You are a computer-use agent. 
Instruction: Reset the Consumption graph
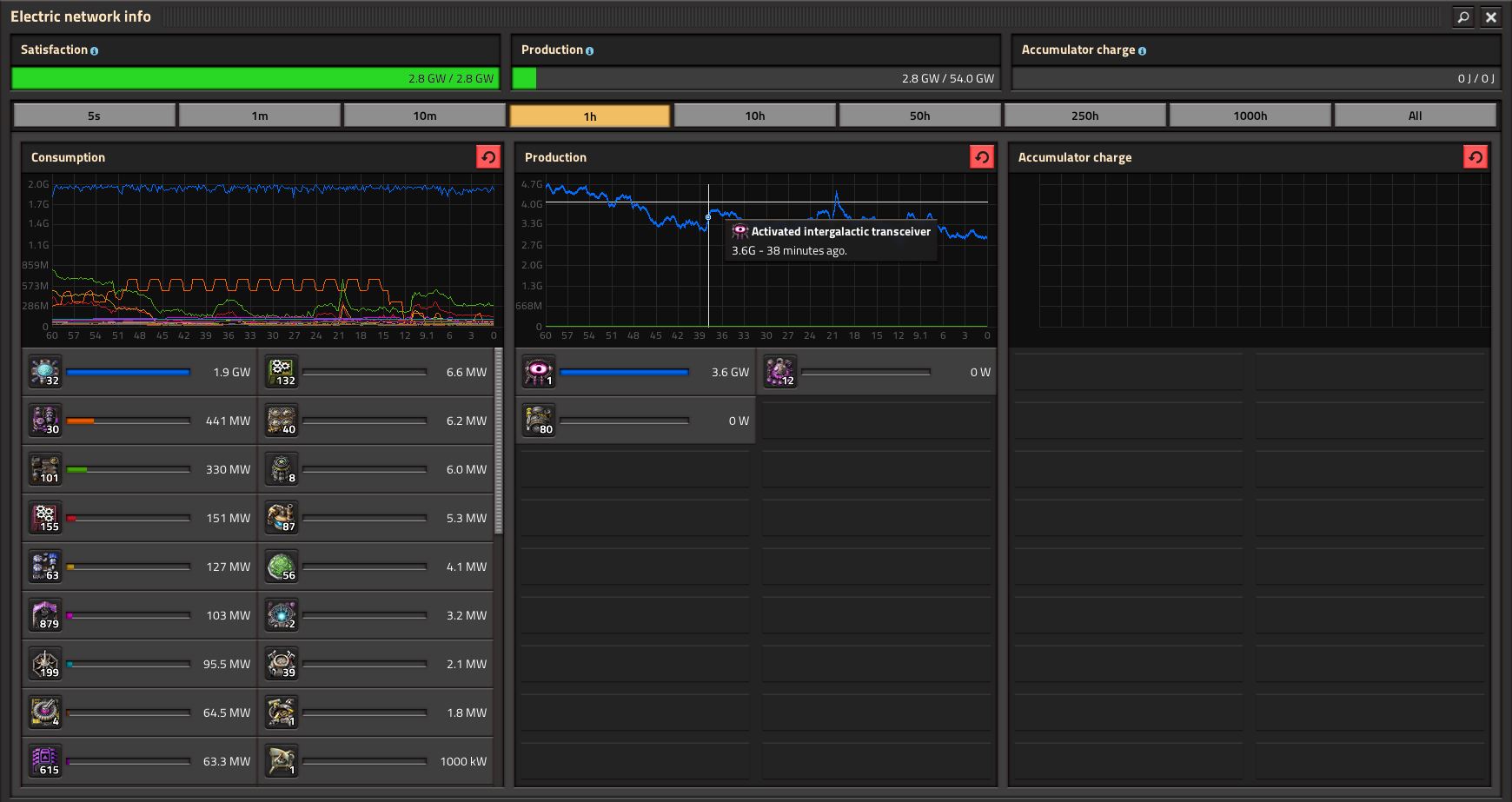coord(488,156)
